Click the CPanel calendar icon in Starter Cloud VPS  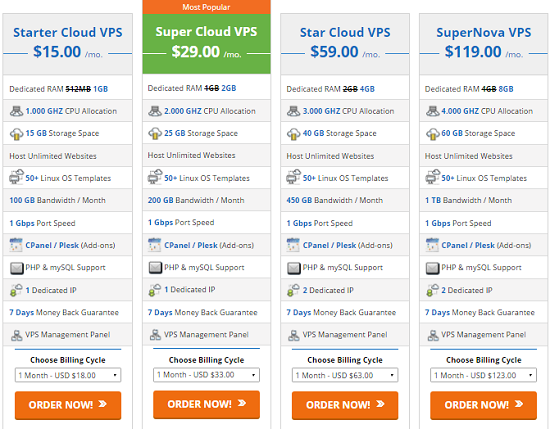click(x=16, y=245)
